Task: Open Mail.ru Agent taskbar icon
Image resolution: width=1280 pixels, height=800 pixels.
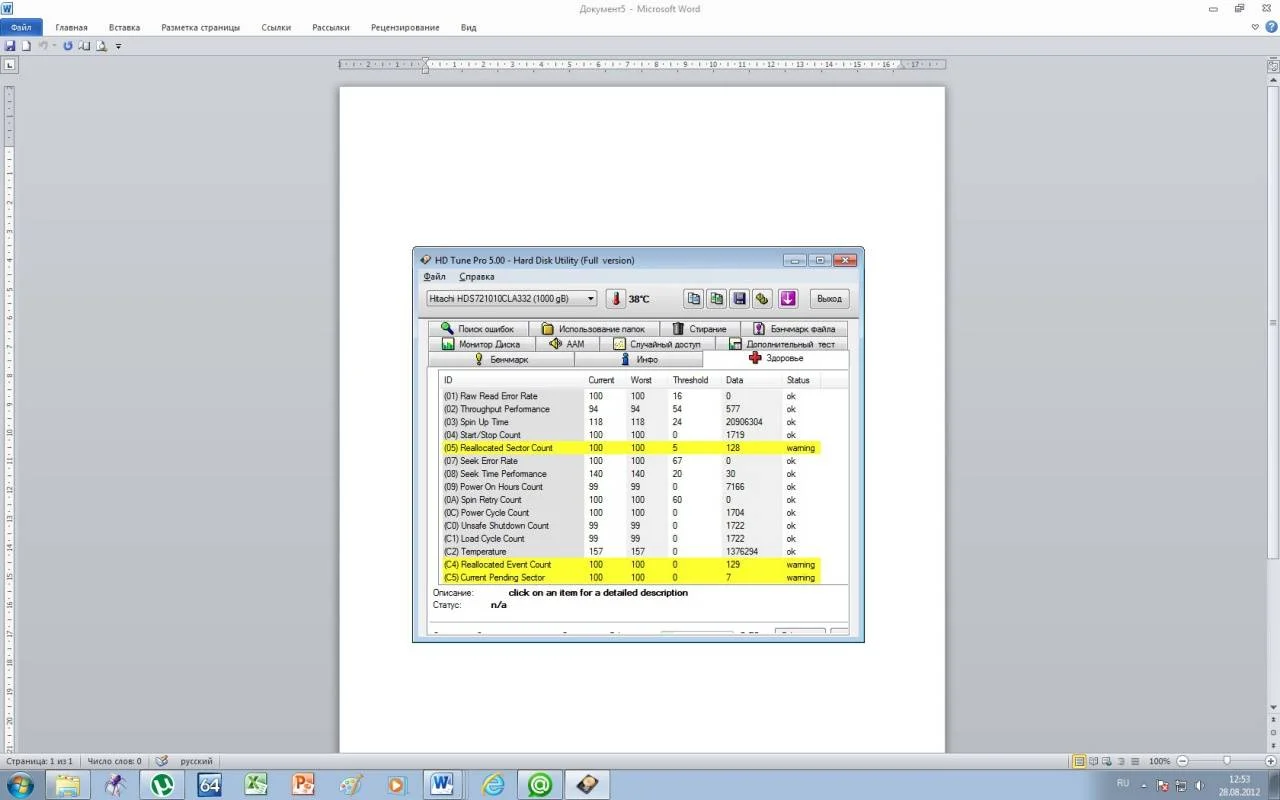Action: [540, 785]
